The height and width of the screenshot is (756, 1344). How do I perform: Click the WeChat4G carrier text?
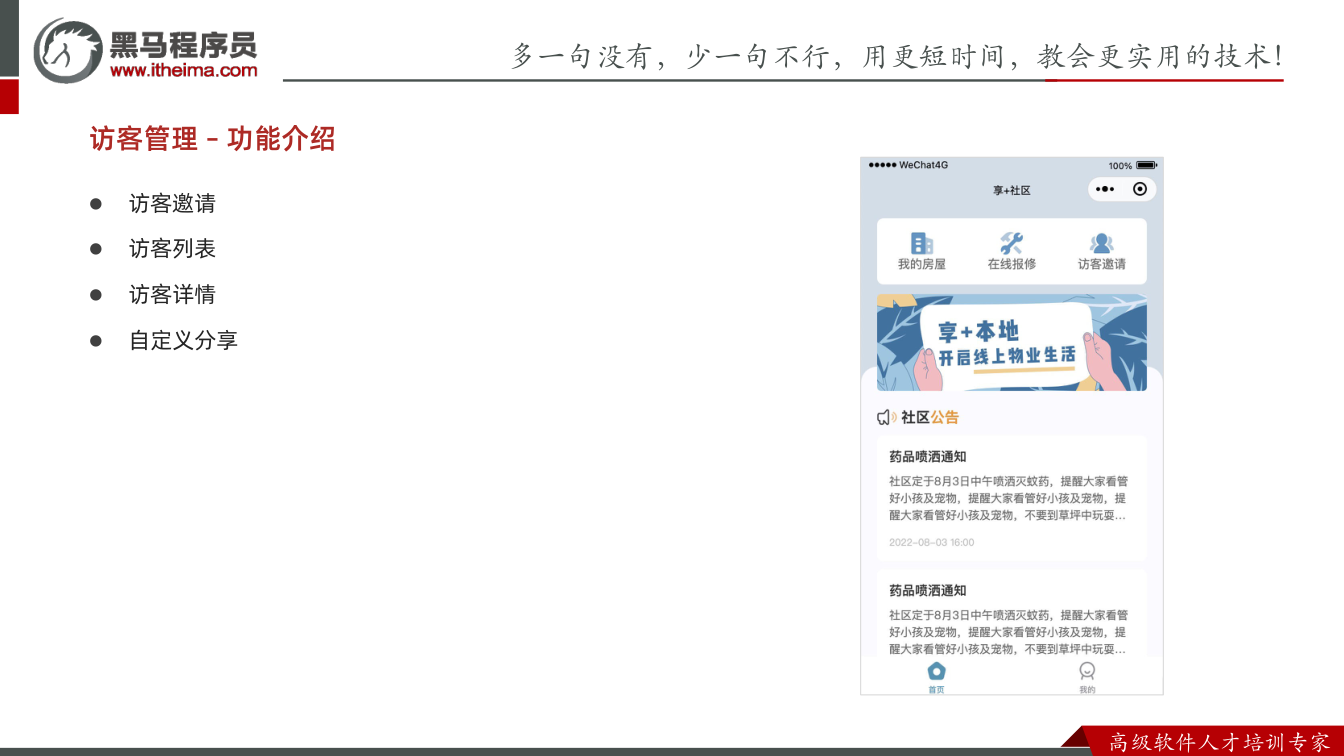coord(923,165)
